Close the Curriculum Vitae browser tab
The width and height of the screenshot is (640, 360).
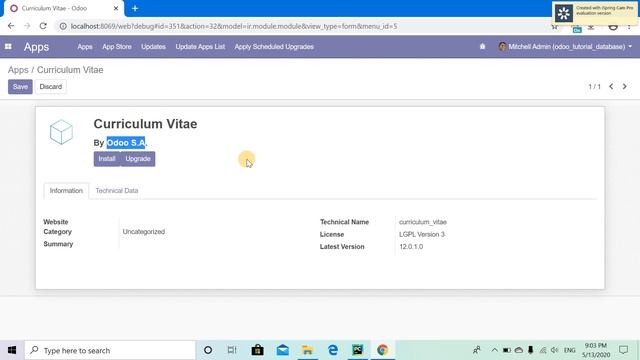click(x=116, y=8)
